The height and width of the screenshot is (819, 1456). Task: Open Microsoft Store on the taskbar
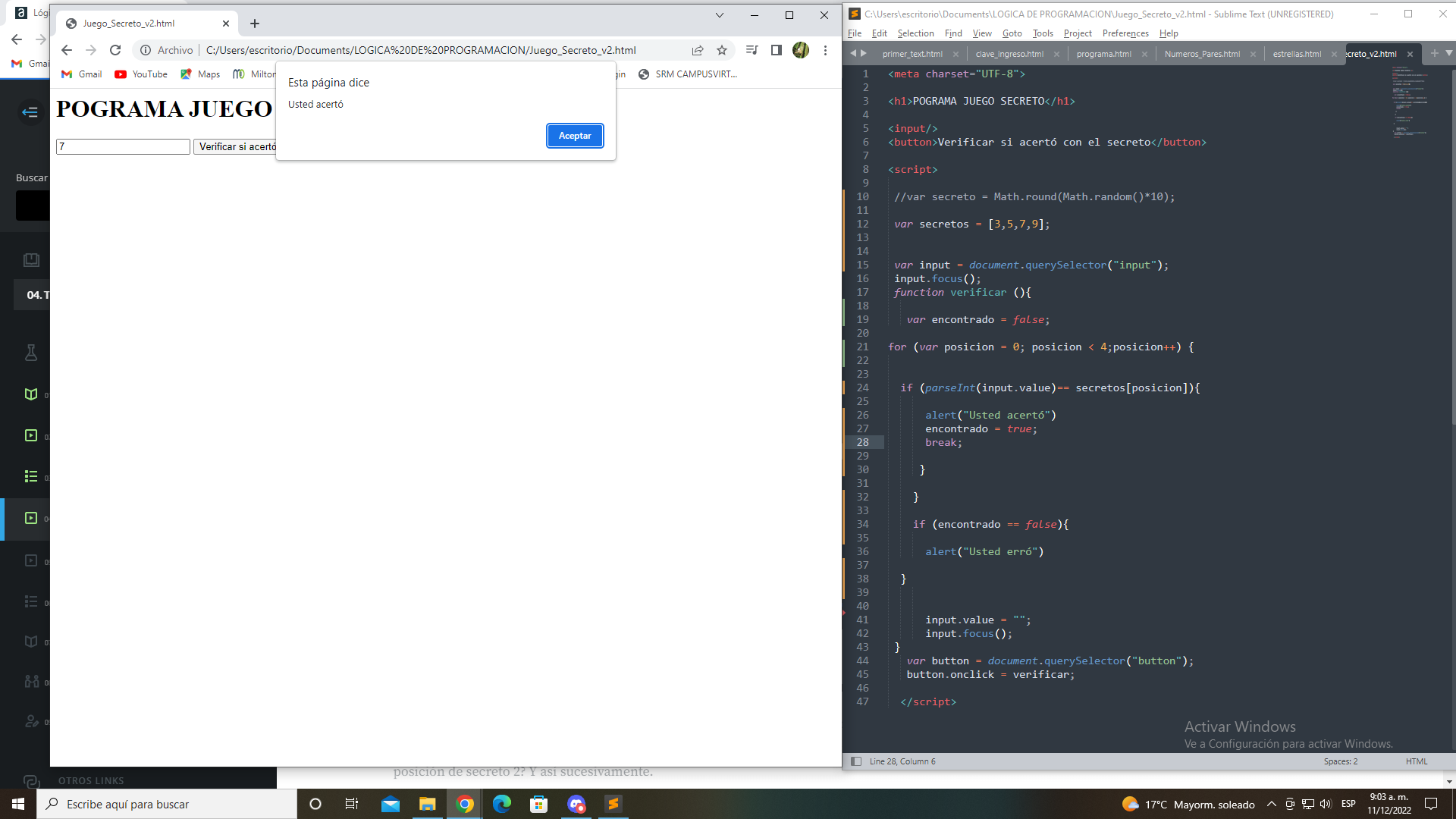click(538, 804)
